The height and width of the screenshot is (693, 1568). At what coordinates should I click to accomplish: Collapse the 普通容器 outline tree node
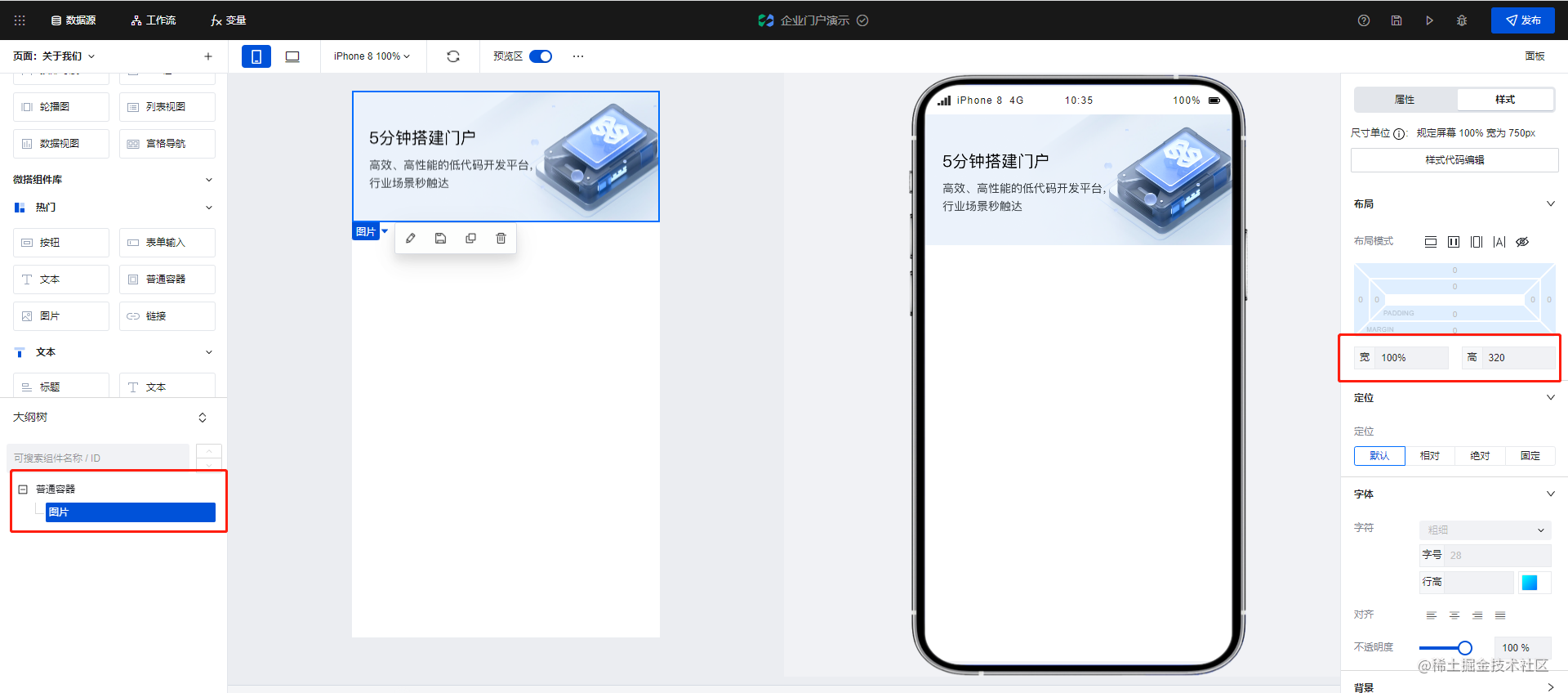23,490
